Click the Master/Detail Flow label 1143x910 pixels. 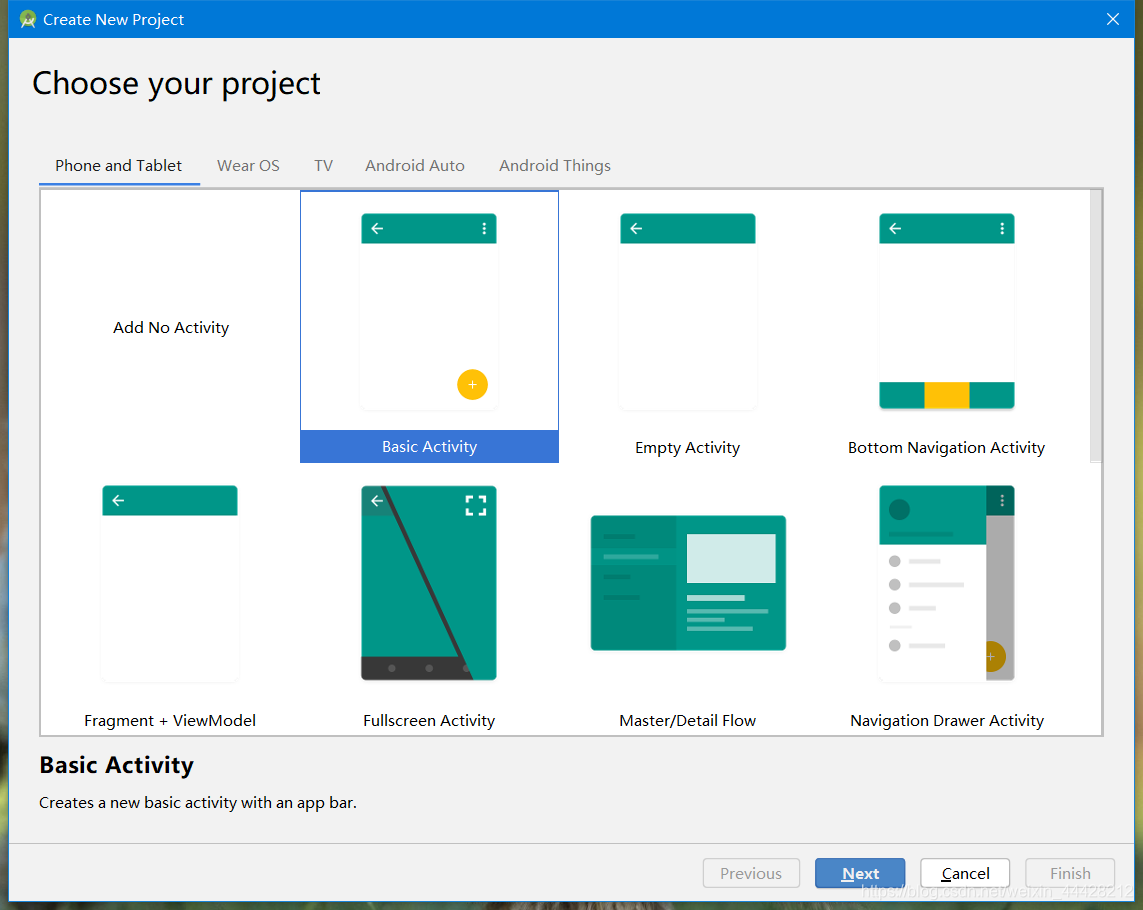(x=687, y=720)
